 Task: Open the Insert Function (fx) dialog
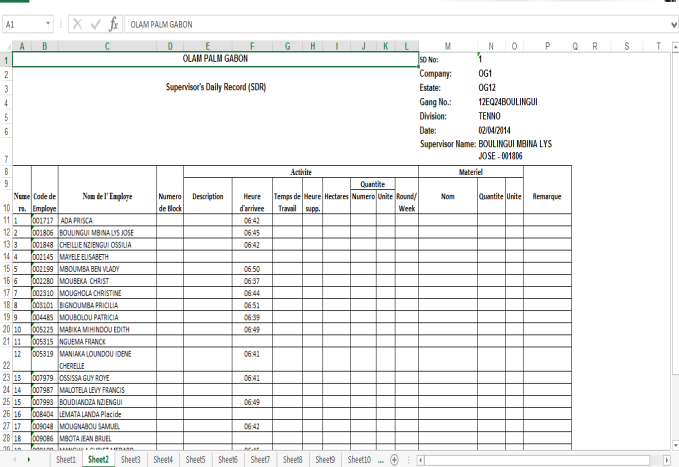pos(114,23)
